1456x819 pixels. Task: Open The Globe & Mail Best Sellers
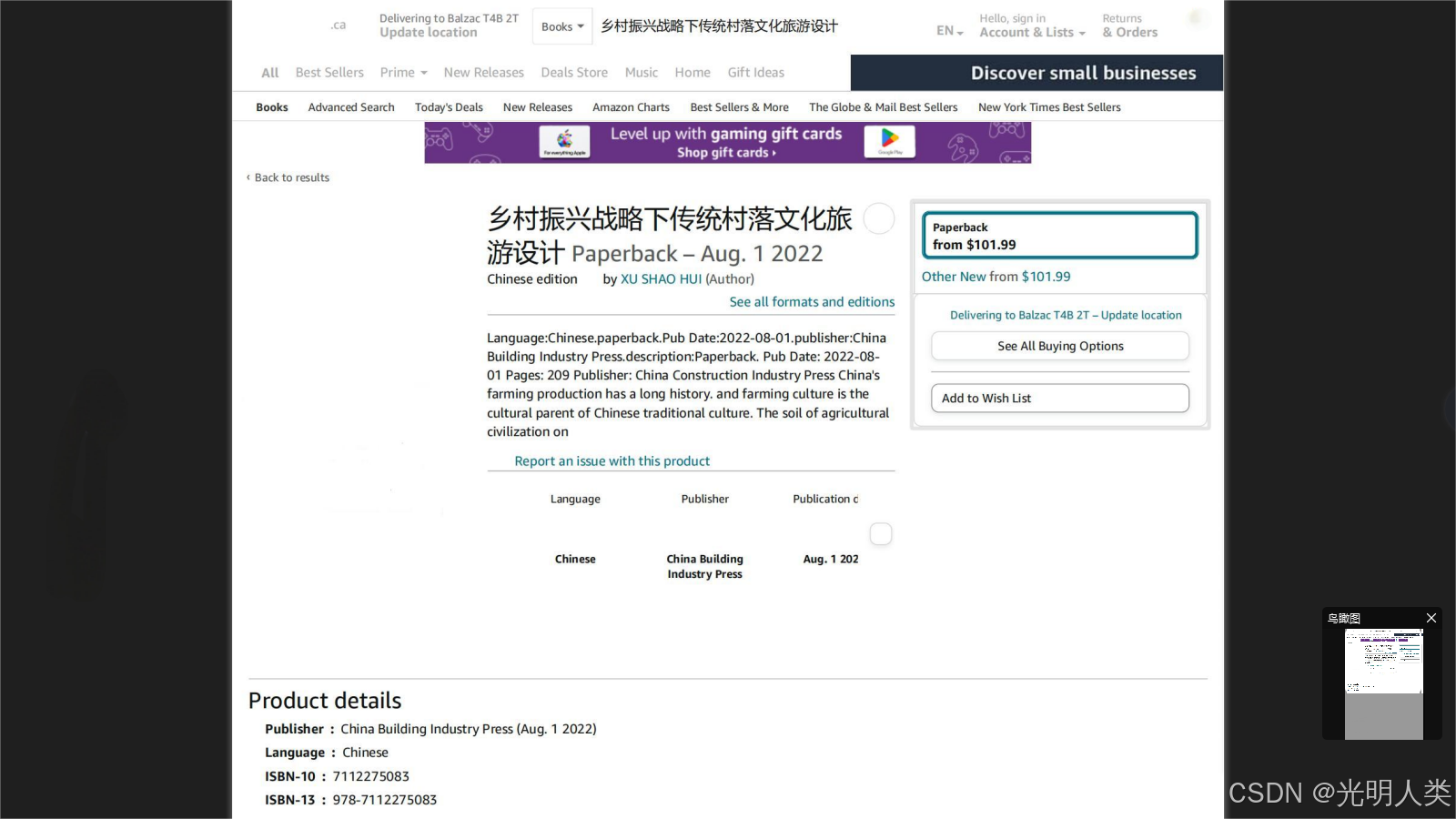pyautogui.click(x=884, y=107)
